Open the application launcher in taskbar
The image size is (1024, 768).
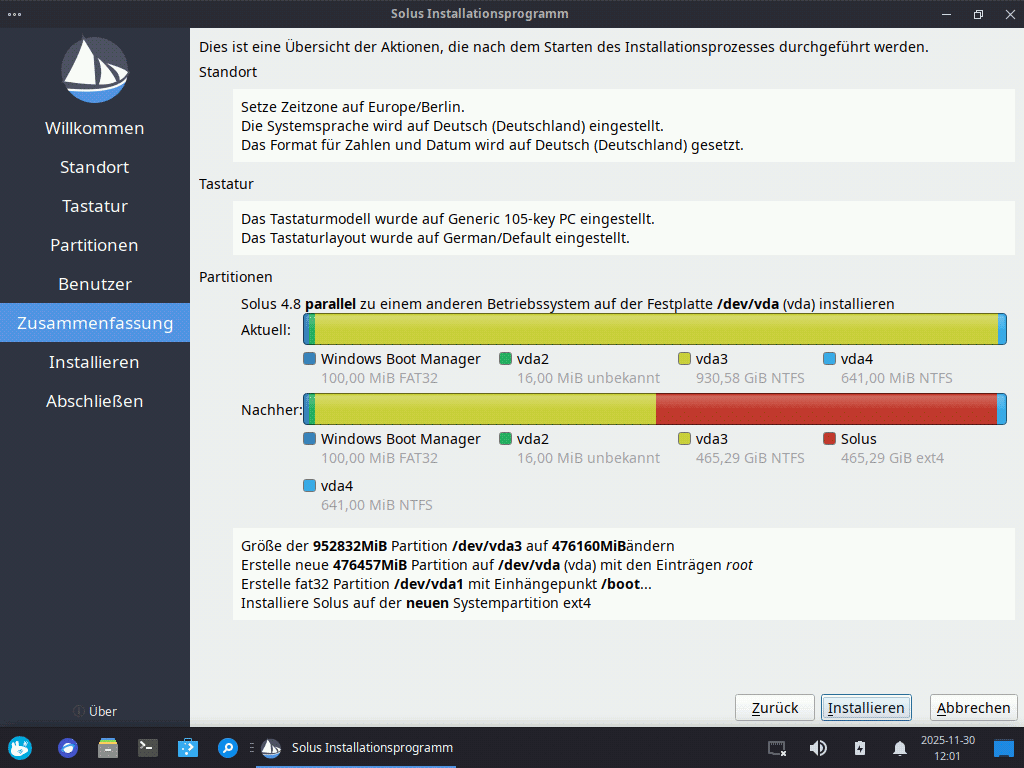click(x=20, y=748)
